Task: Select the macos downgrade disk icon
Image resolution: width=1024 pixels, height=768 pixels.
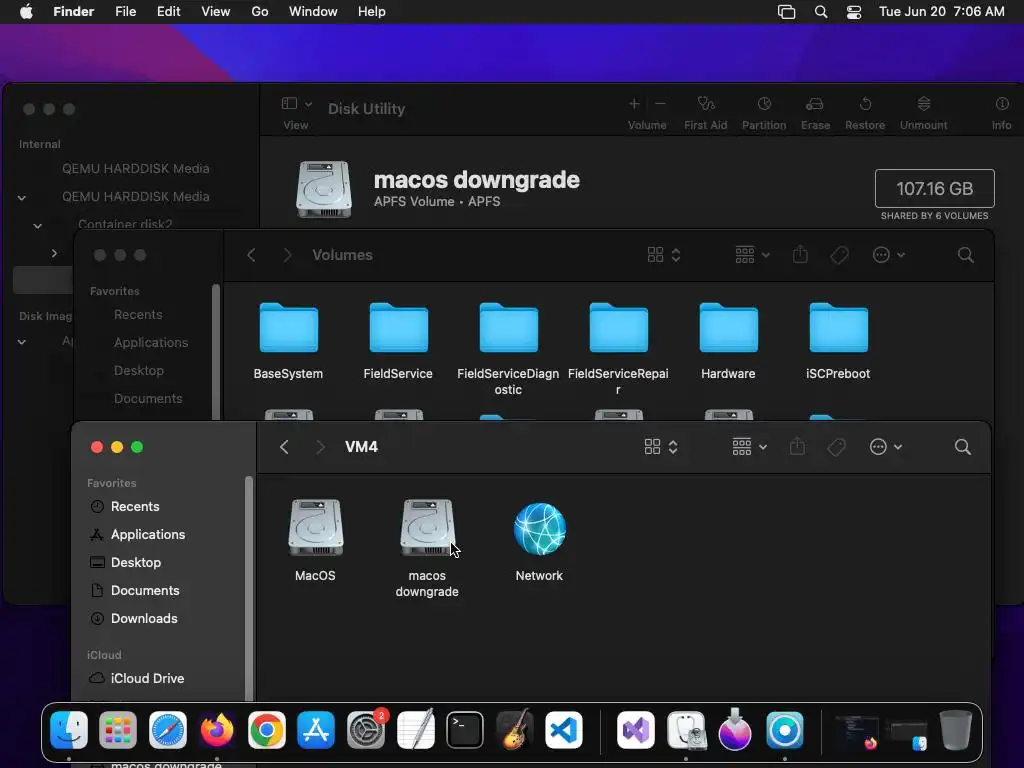Action: 428,528
